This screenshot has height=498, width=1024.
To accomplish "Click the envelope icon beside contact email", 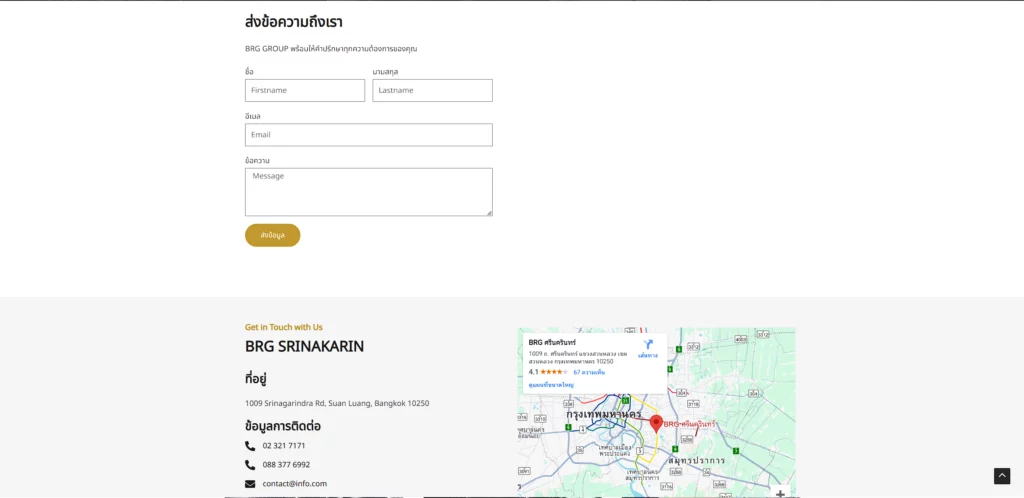I will point(250,484).
